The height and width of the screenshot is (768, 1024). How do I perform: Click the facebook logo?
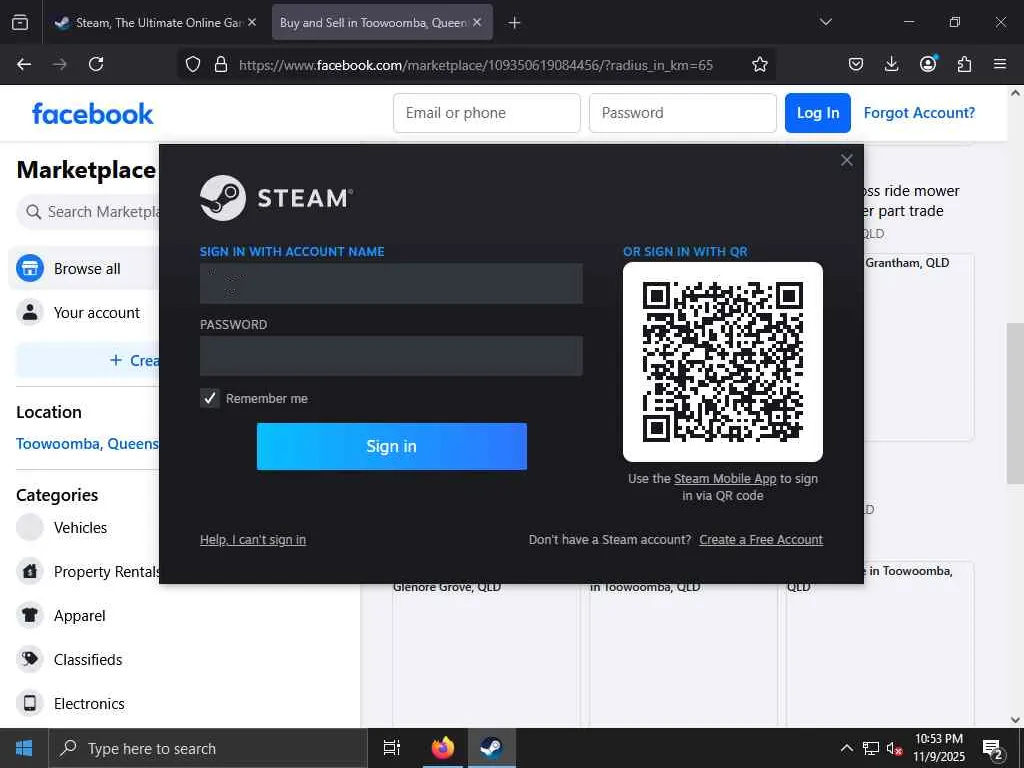[x=92, y=114]
